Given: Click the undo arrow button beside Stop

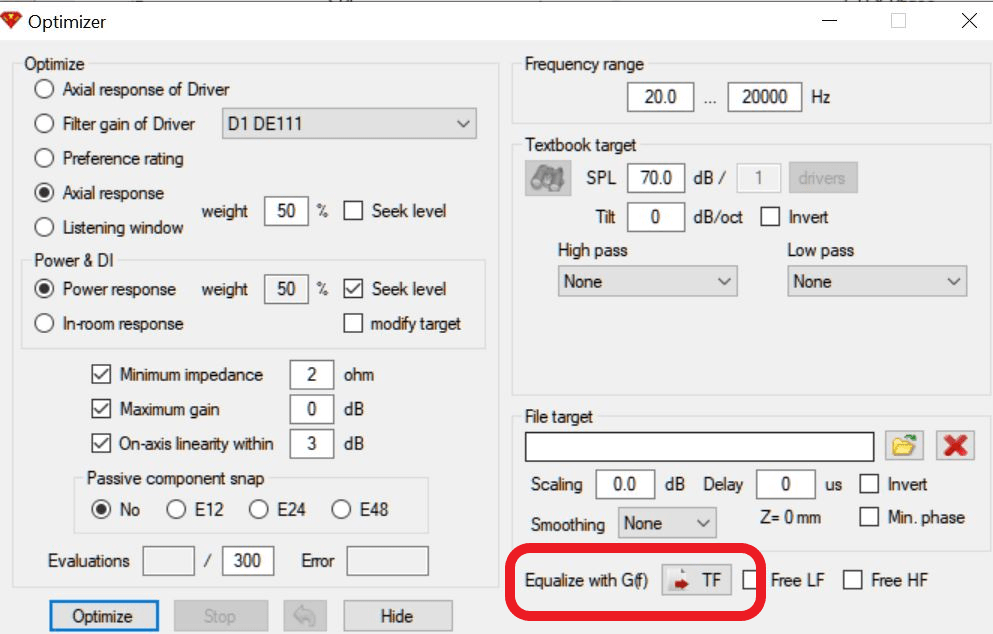Looking at the screenshot, I should (x=305, y=616).
